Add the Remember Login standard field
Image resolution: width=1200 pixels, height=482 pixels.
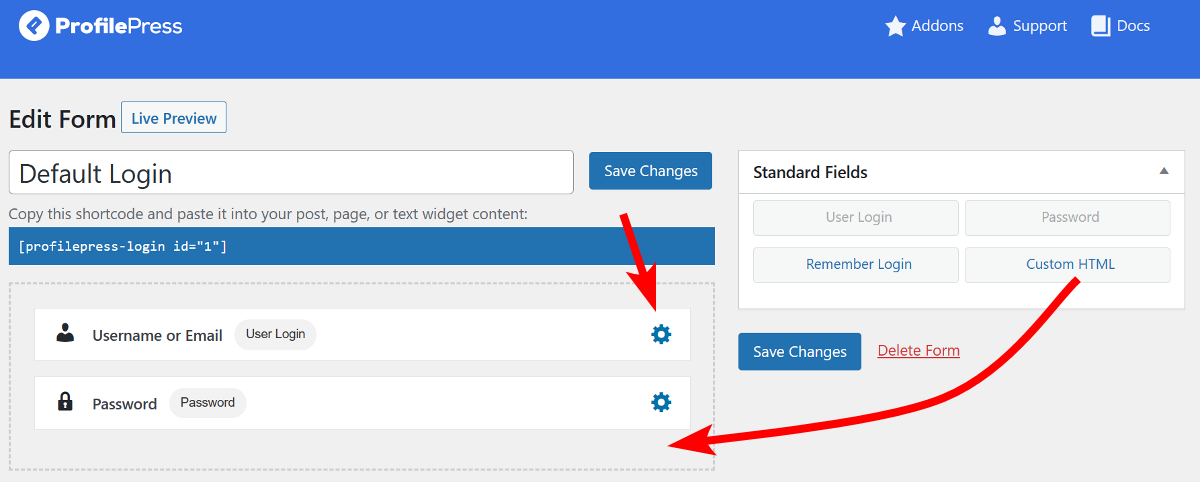point(859,265)
